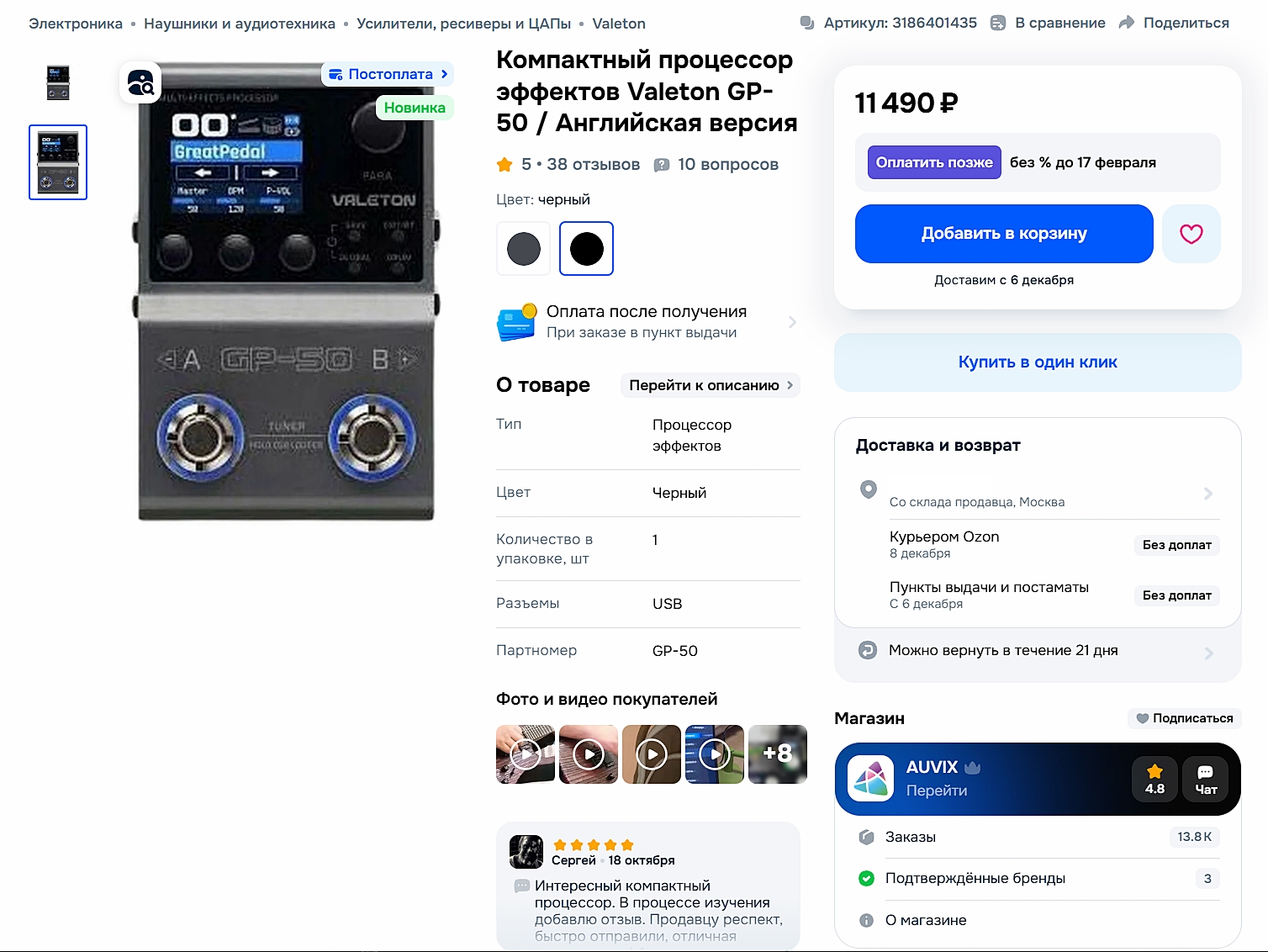Open the Наушники и аудиотехника breadcrumb
The height and width of the screenshot is (952, 1268).
(240, 24)
